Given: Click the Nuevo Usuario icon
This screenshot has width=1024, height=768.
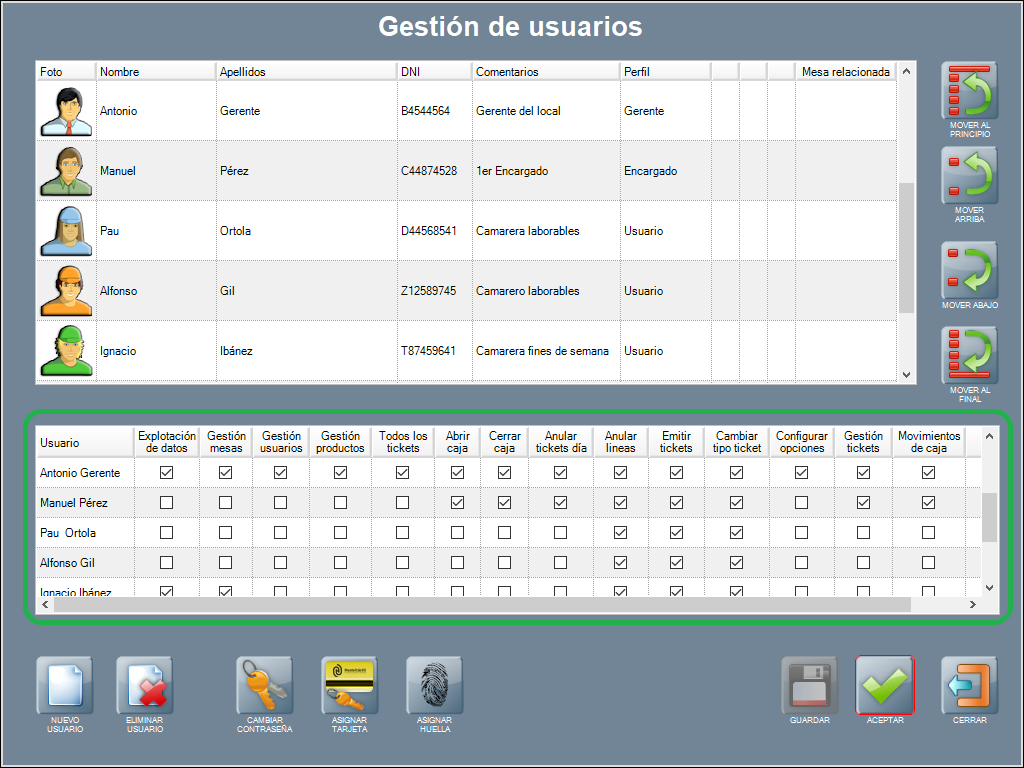Looking at the screenshot, I should 65,685.
